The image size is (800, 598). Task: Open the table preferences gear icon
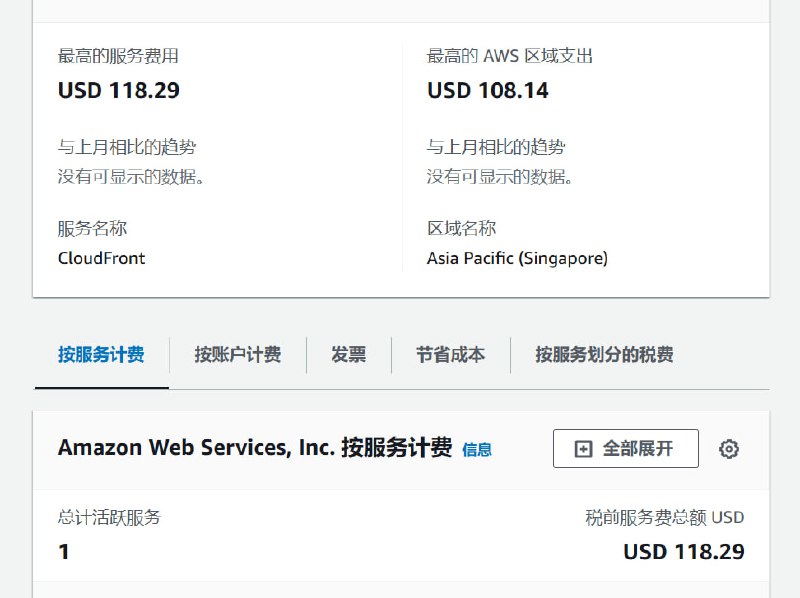pyautogui.click(x=729, y=449)
